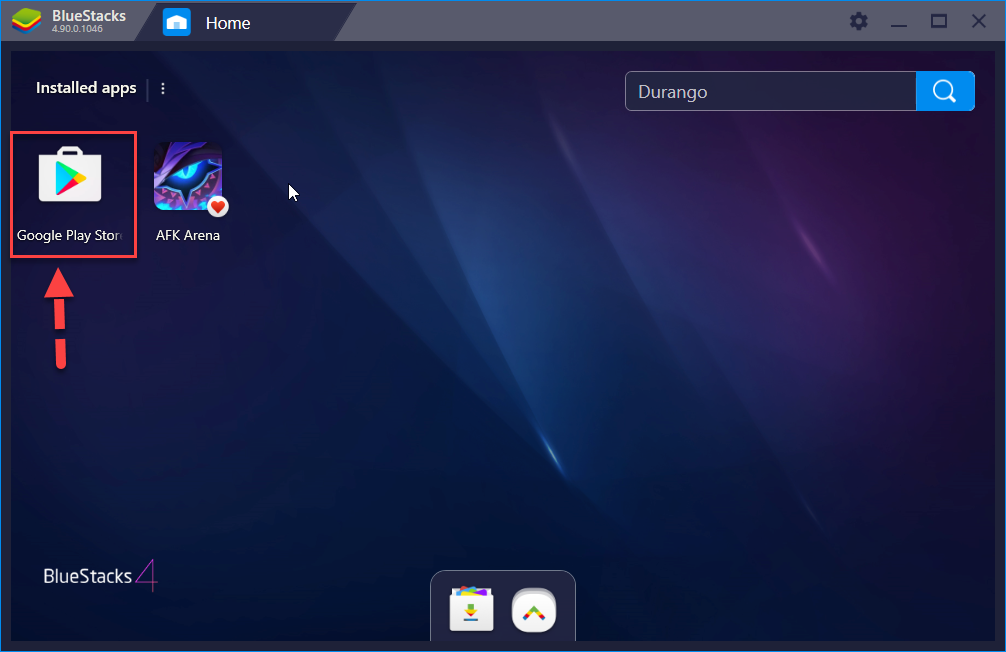Open BlueStacks settings gear icon
1006x652 pixels.
pyautogui.click(x=858, y=21)
